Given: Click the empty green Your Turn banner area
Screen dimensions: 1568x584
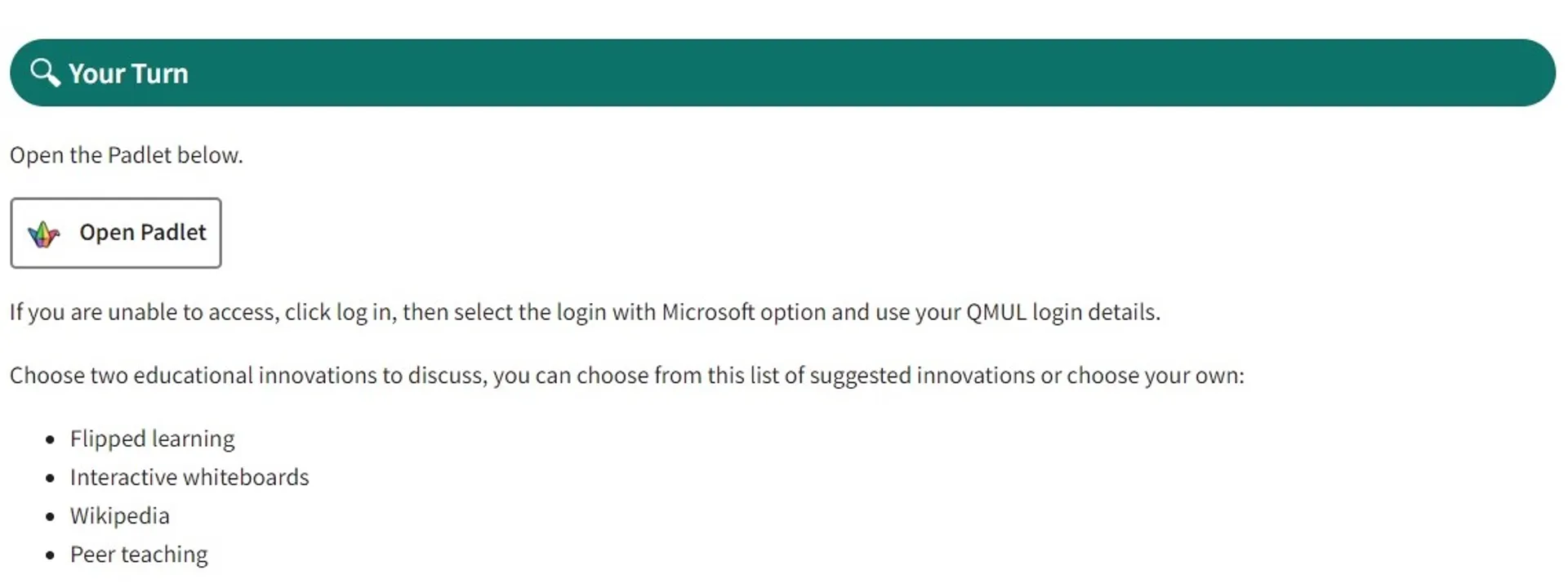Looking at the screenshot, I should (817, 73).
